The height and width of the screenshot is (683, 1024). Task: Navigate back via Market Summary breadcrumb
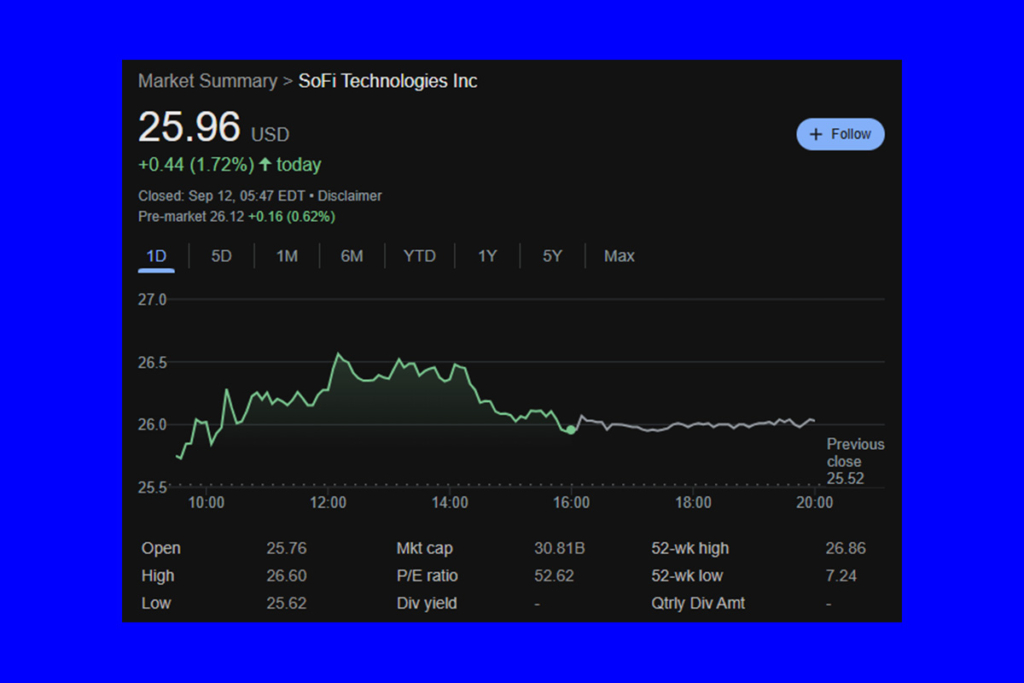coord(207,81)
